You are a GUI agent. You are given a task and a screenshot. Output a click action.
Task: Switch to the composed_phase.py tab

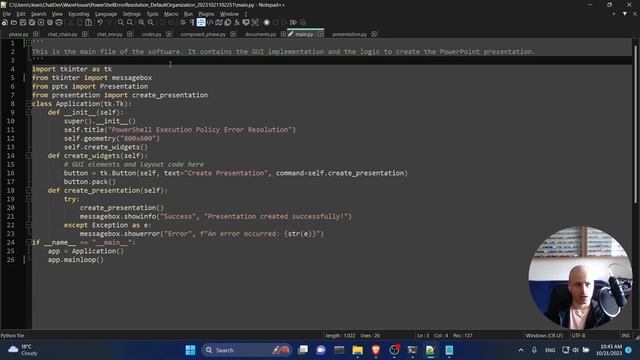coord(203,34)
